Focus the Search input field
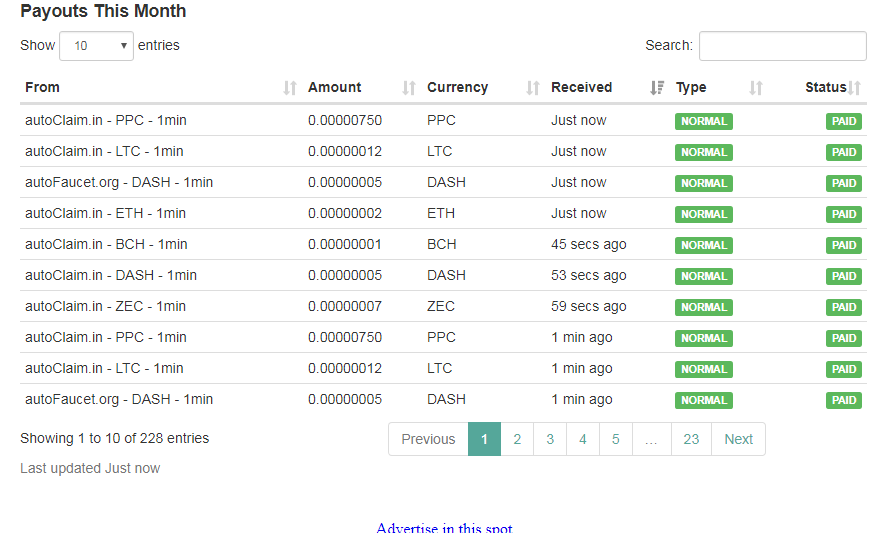 (x=782, y=46)
